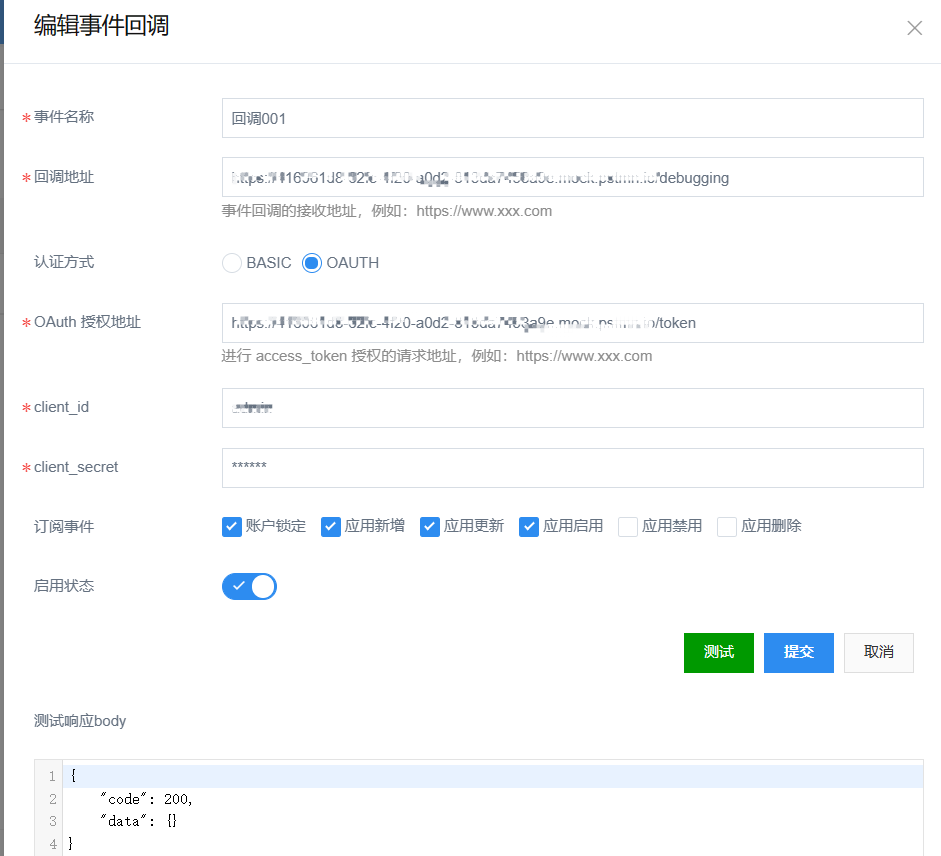The image size is (941, 856).
Task: Click the client_secret password field
Action: coord(572,467)
